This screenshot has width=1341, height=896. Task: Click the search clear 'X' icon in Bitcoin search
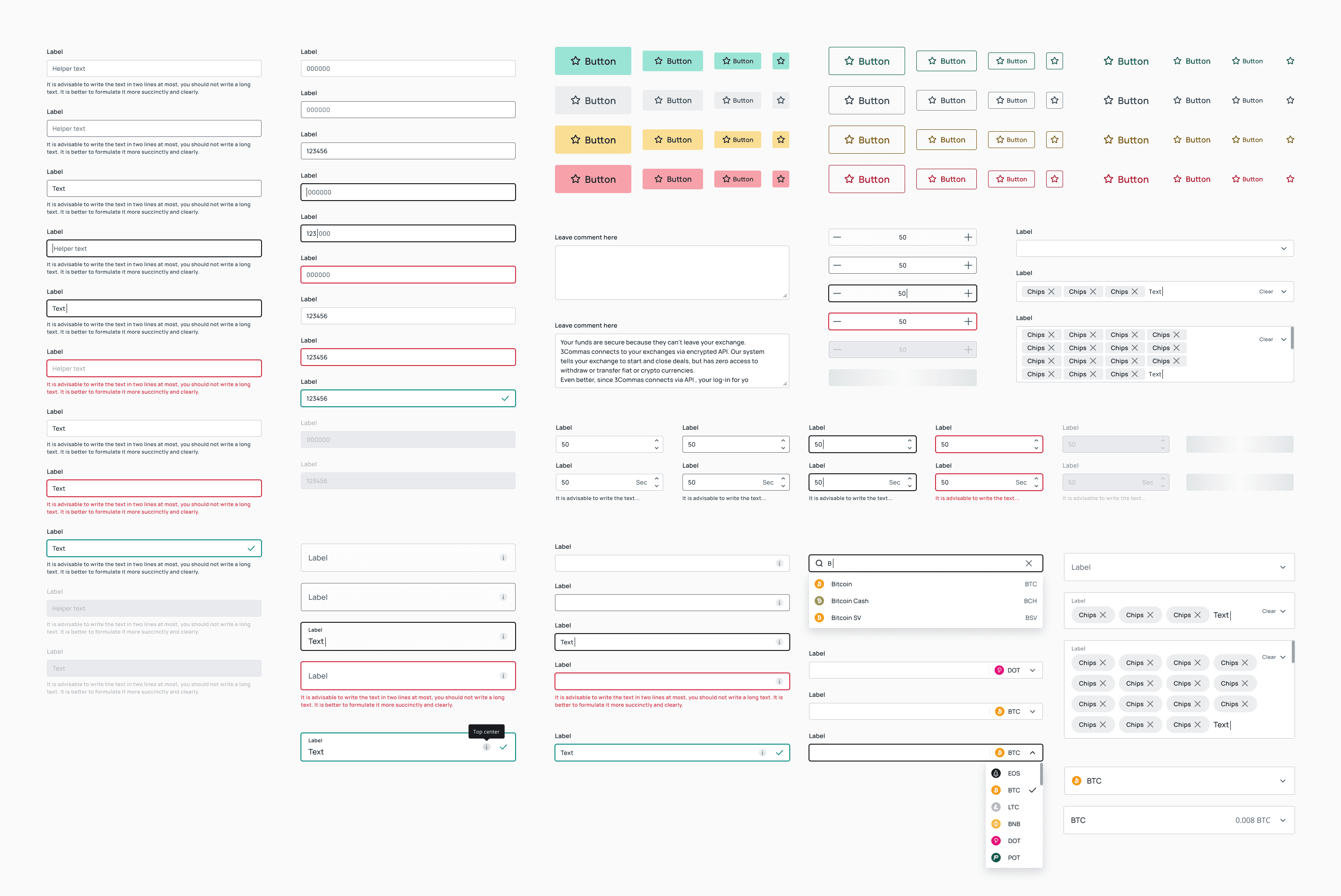(1028, 562)
